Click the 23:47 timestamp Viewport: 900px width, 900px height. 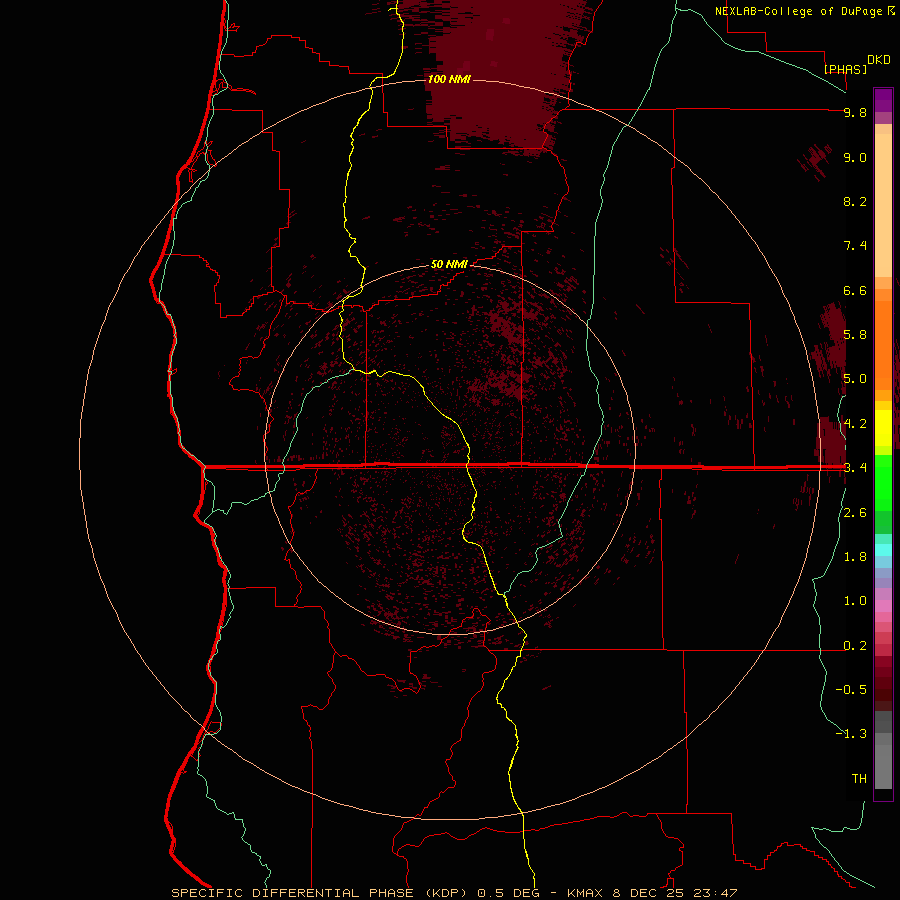(x=716, y=893)
